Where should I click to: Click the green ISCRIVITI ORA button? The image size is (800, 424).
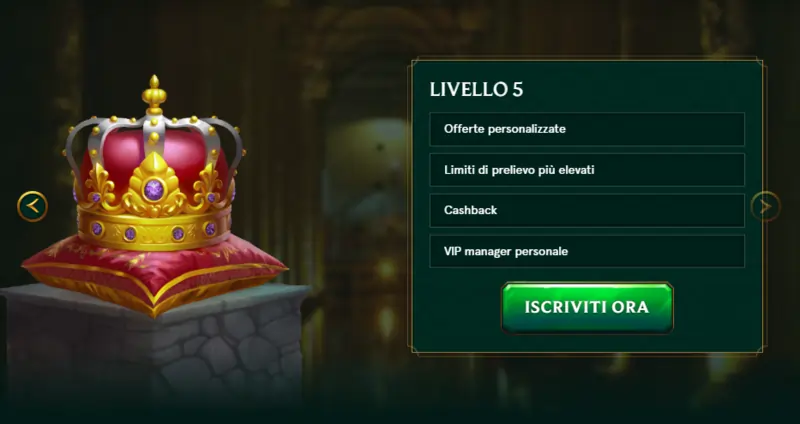pyautogui.click(x=587, y=308)
